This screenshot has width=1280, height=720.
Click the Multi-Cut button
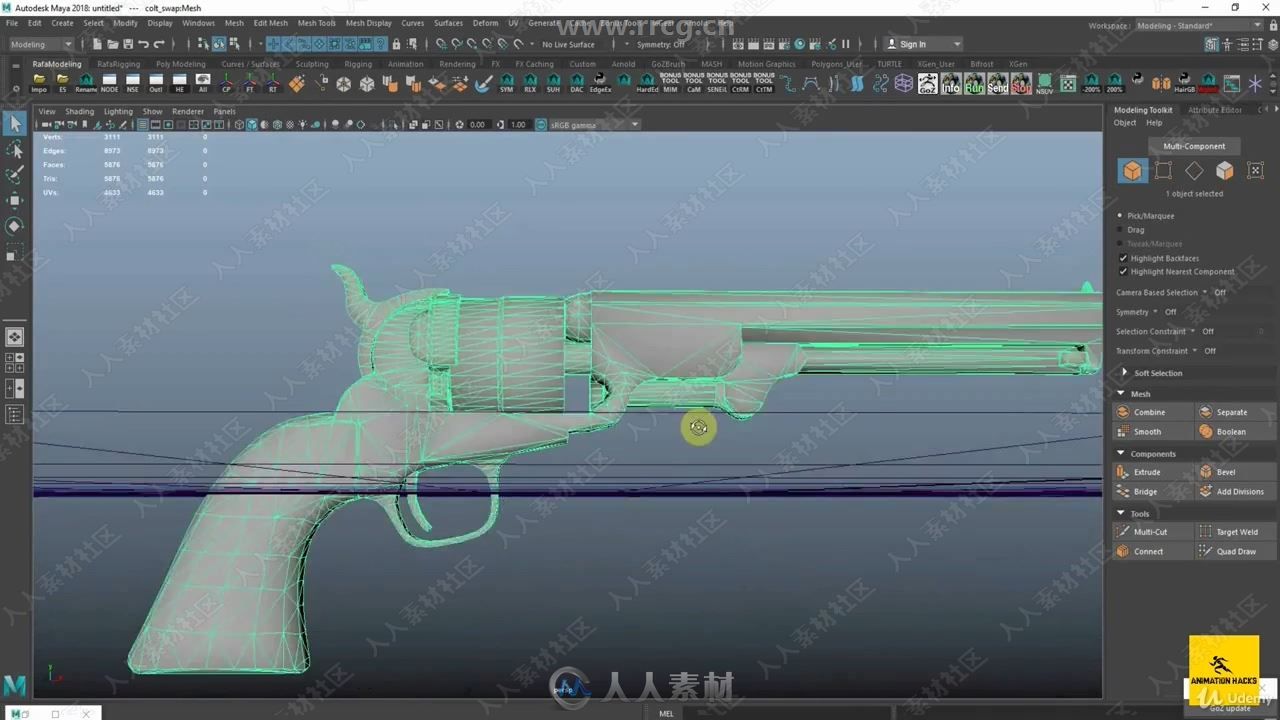point(1154,532)
